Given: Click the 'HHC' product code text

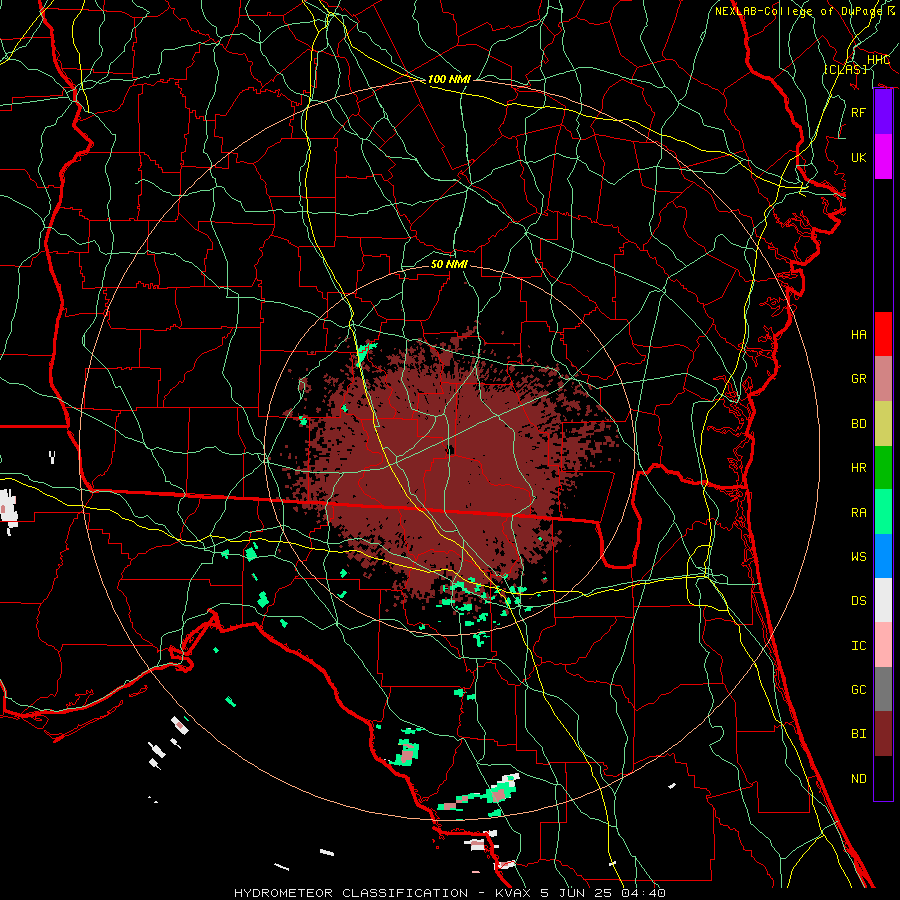Looking at the screenshot, I should (878, 60).
